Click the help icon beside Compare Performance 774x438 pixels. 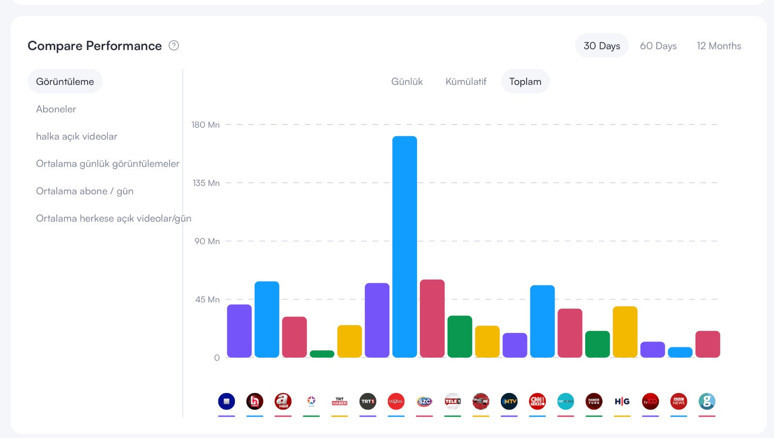point(174,46)
